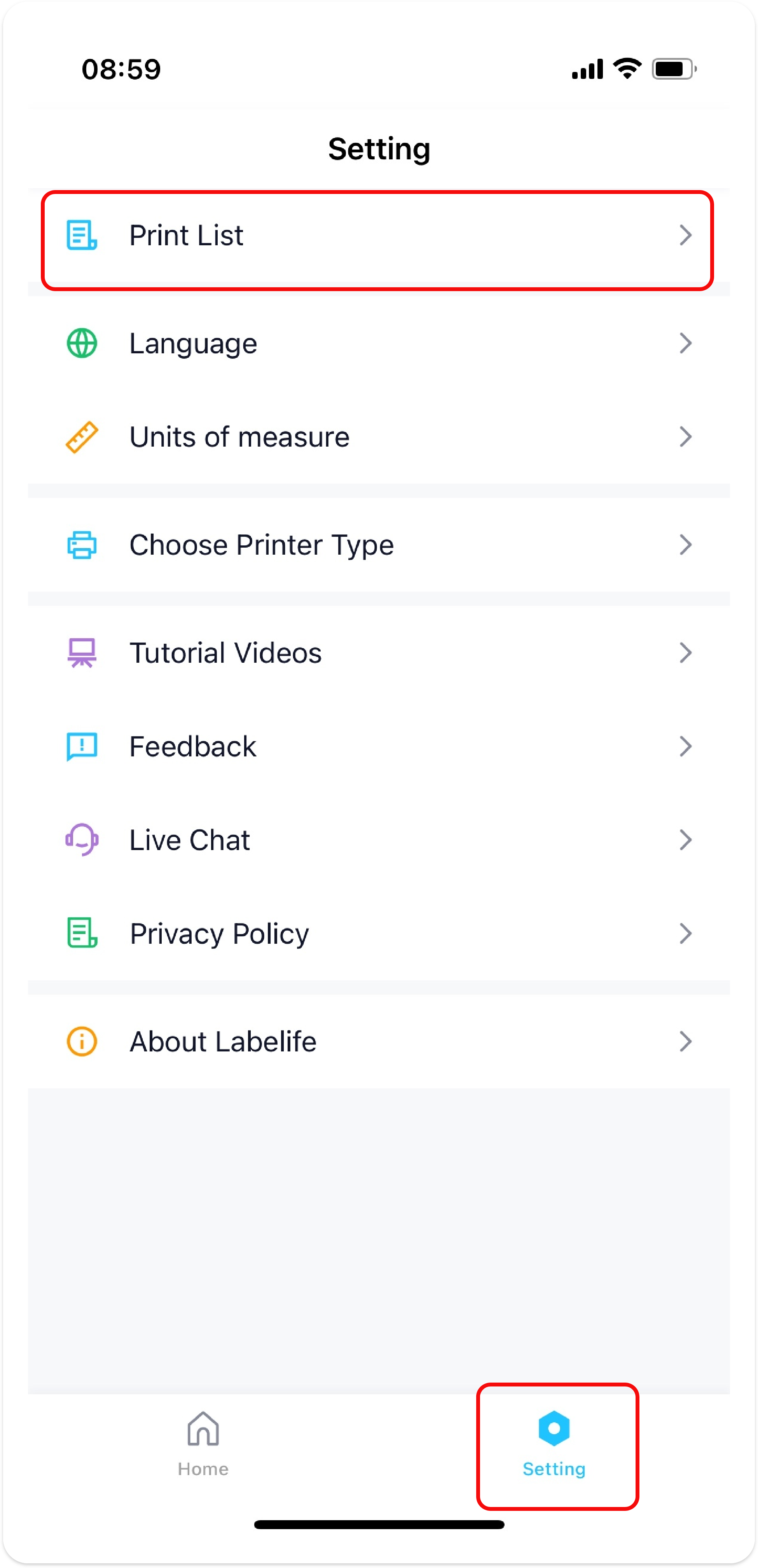Image resolution: width=758 pixels, height=1568 pixels.
Task: Tap the orange About info icon
Action: pos(82,1041)
